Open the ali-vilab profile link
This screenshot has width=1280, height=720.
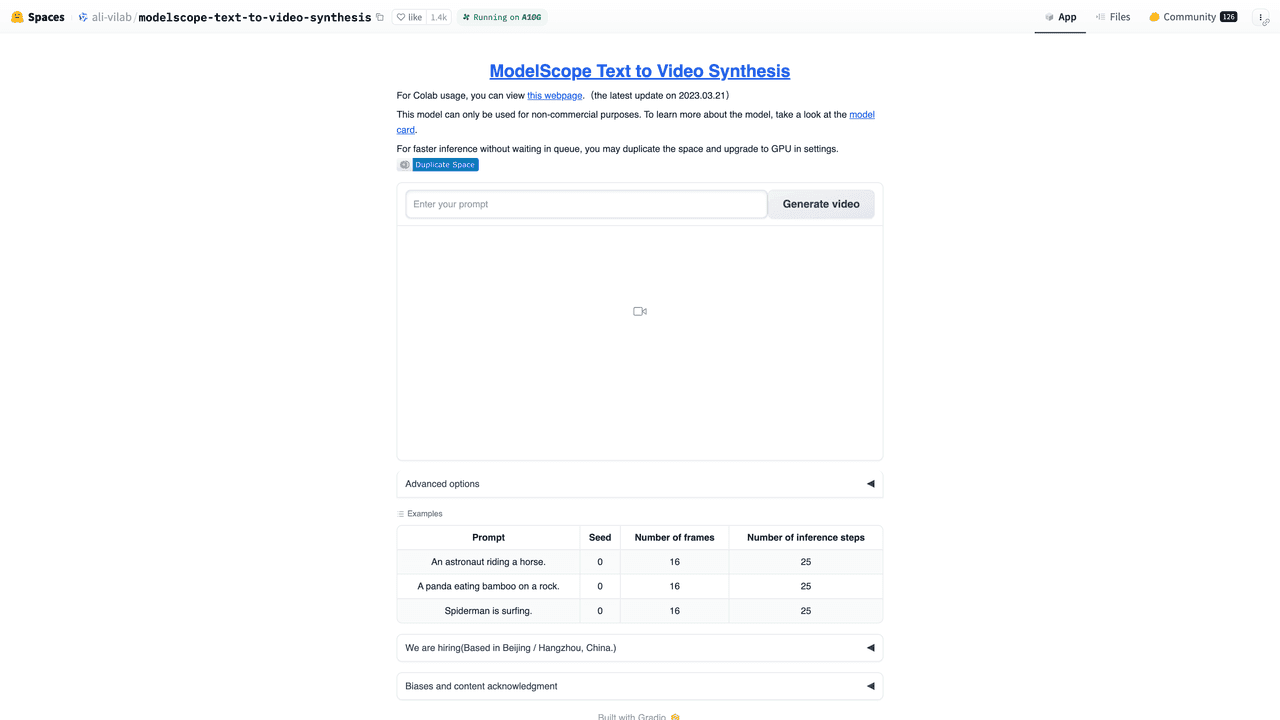pos(112,17)
